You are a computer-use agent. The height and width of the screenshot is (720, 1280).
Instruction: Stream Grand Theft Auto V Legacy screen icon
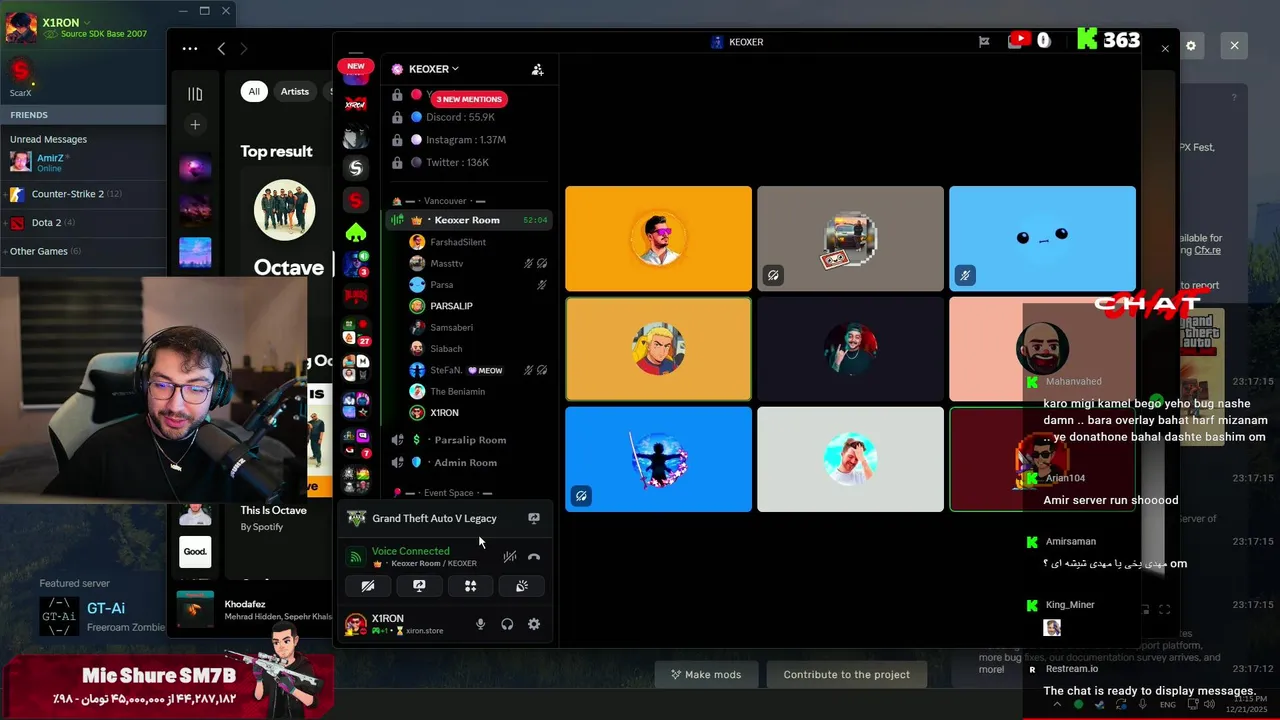point(534,518)
